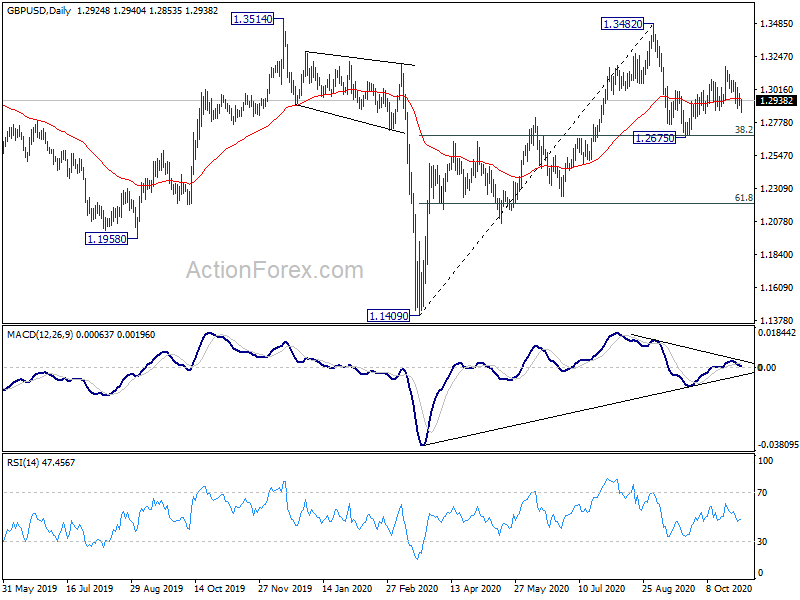Click the 8 Oct 2020 date label

729,588
